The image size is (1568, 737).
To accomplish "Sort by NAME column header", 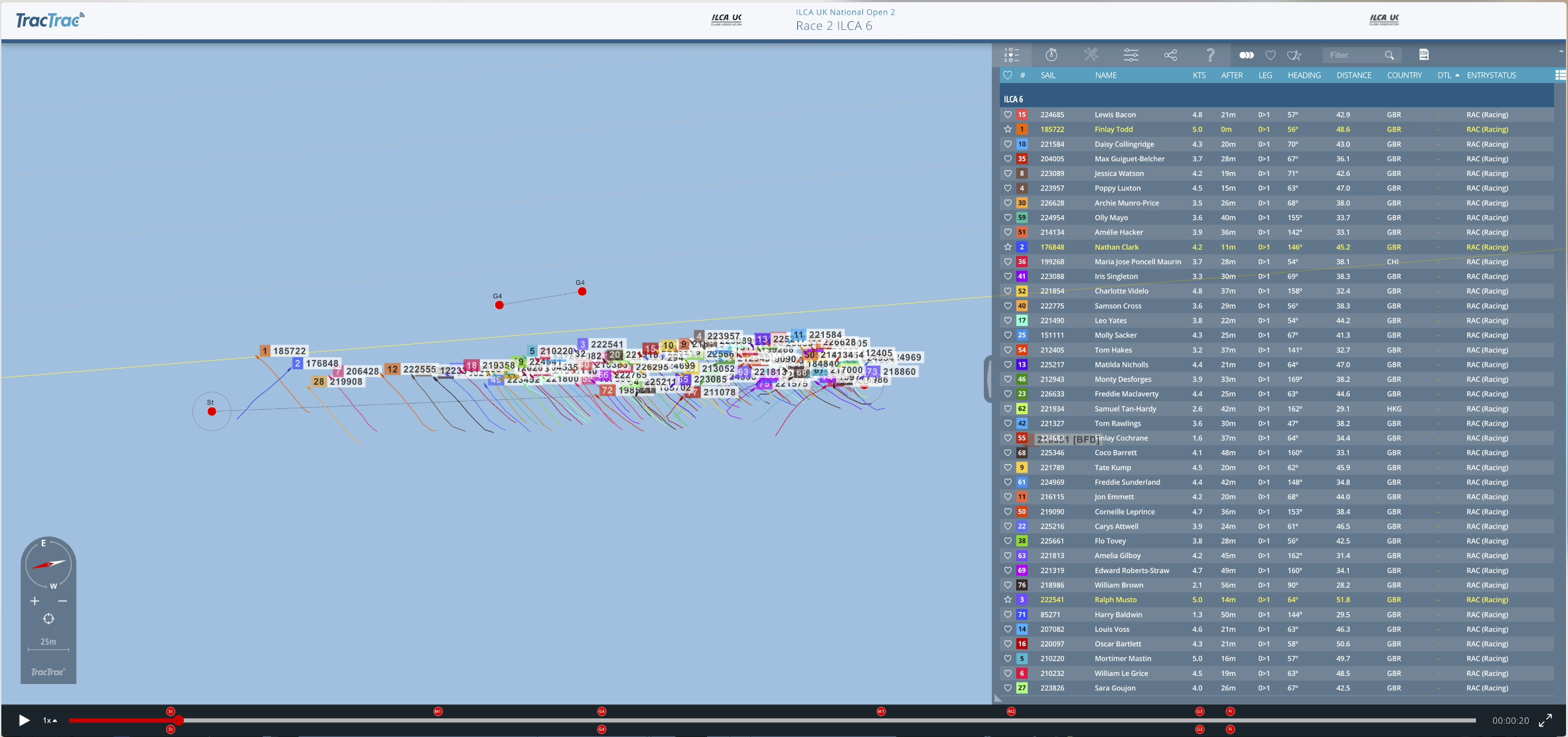I will (1105, 76).
